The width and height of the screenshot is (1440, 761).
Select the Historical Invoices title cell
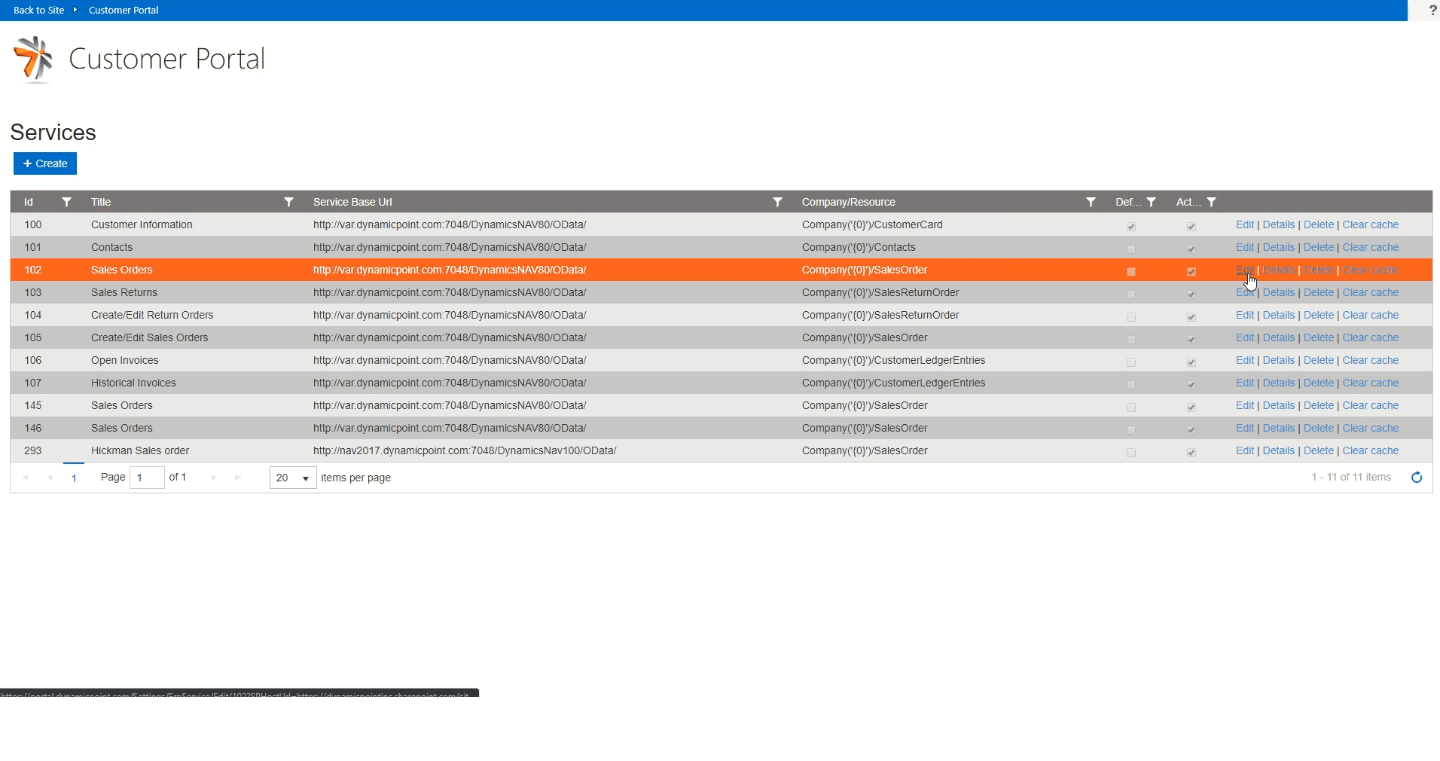[133, 383]
